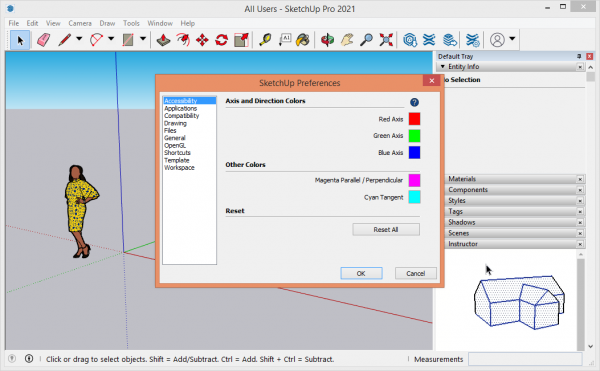This screenshot has width=600, height=371.
Task: Choose the Line pencil tool
Action: pos(65,40)
